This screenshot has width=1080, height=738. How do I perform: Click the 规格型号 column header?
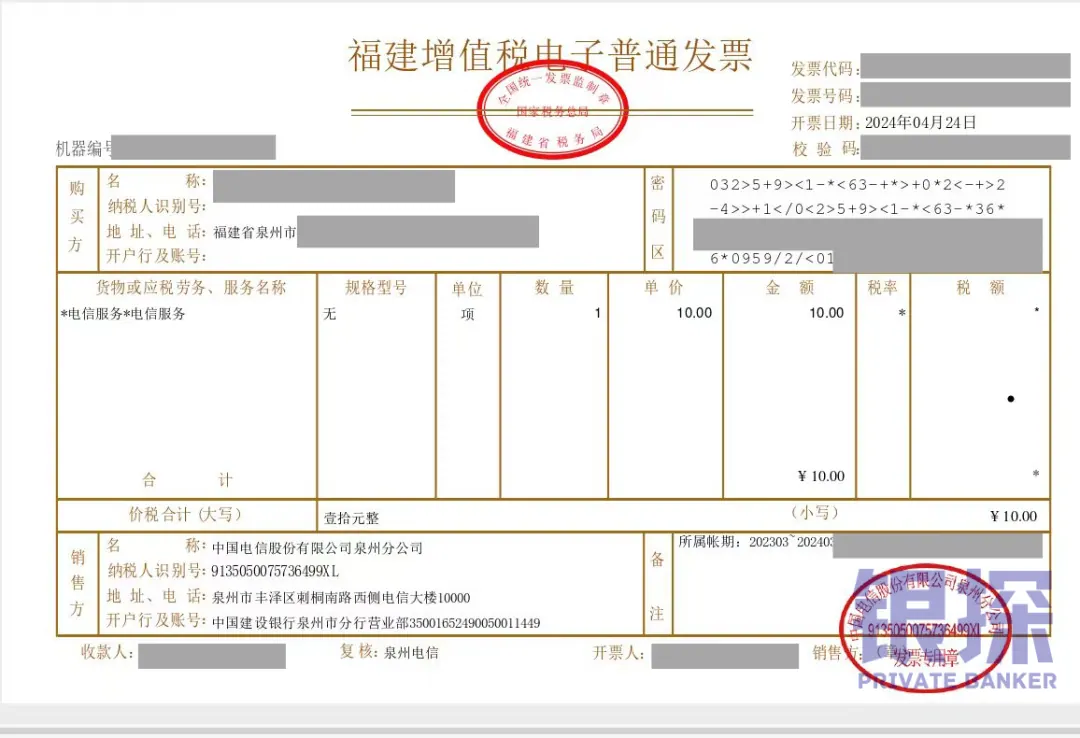pos(376,287)
